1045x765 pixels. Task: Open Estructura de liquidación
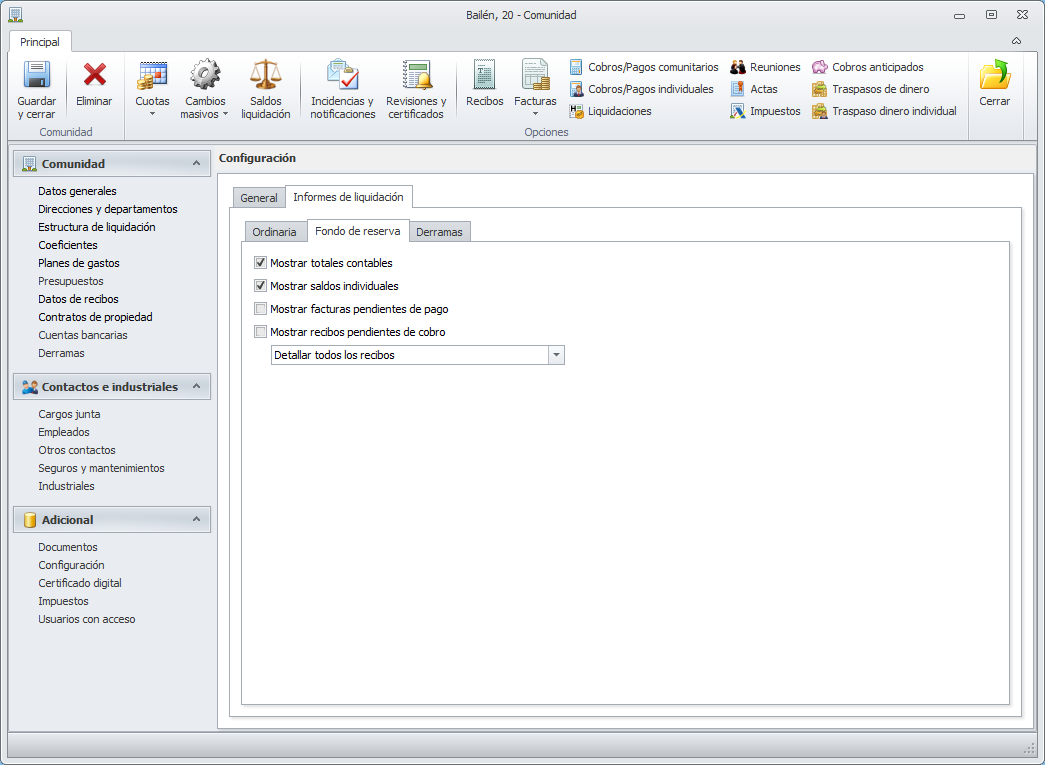click(x=97, y=227)
